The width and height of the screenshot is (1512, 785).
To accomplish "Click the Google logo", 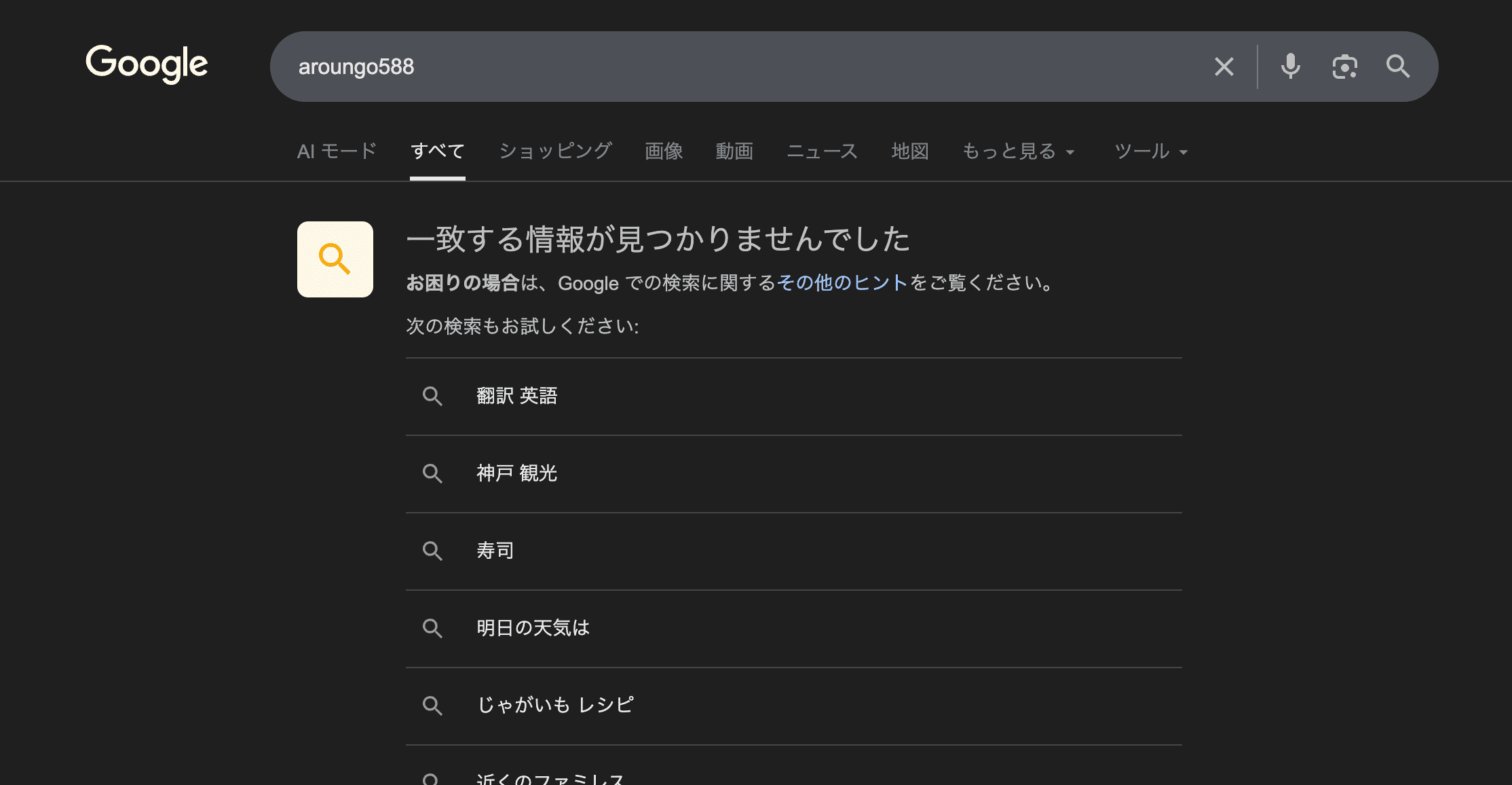I will click(x=147, y=64).
